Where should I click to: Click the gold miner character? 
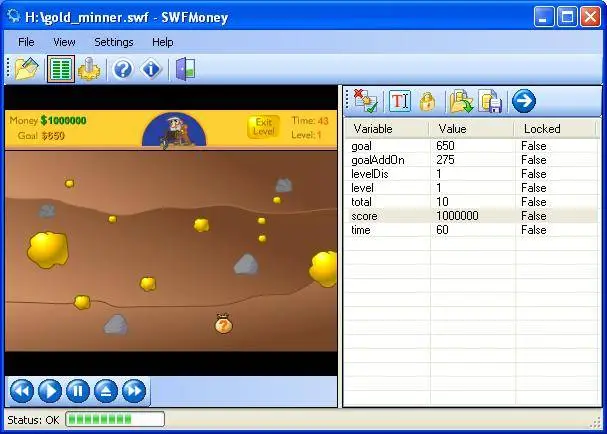click(174, 130)
